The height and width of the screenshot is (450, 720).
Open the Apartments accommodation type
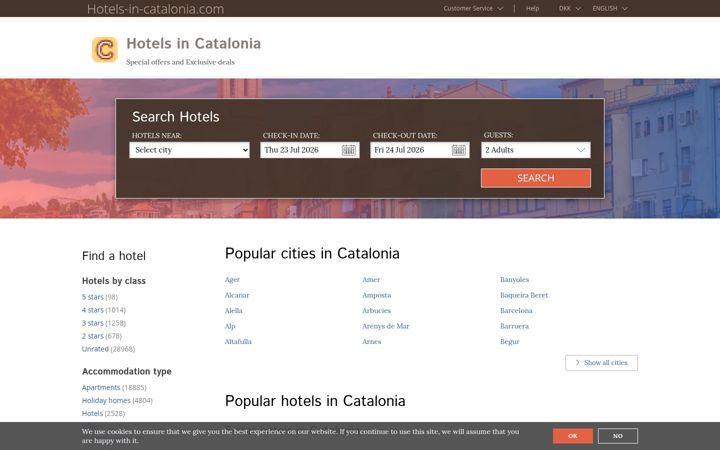pos(101,388)
